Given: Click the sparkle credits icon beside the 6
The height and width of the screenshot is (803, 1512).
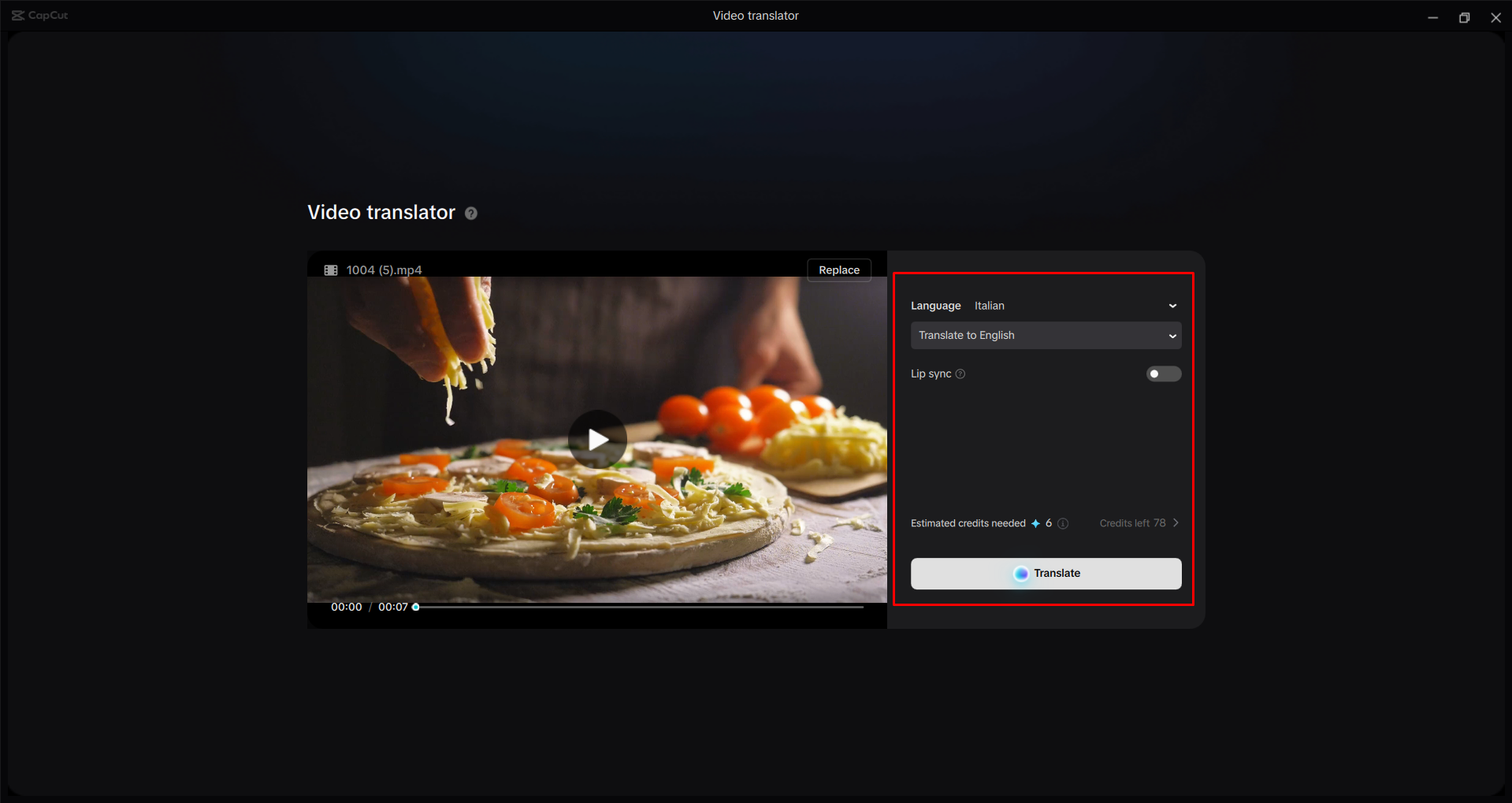Looking at the screenshot, I should [1035, 522].
